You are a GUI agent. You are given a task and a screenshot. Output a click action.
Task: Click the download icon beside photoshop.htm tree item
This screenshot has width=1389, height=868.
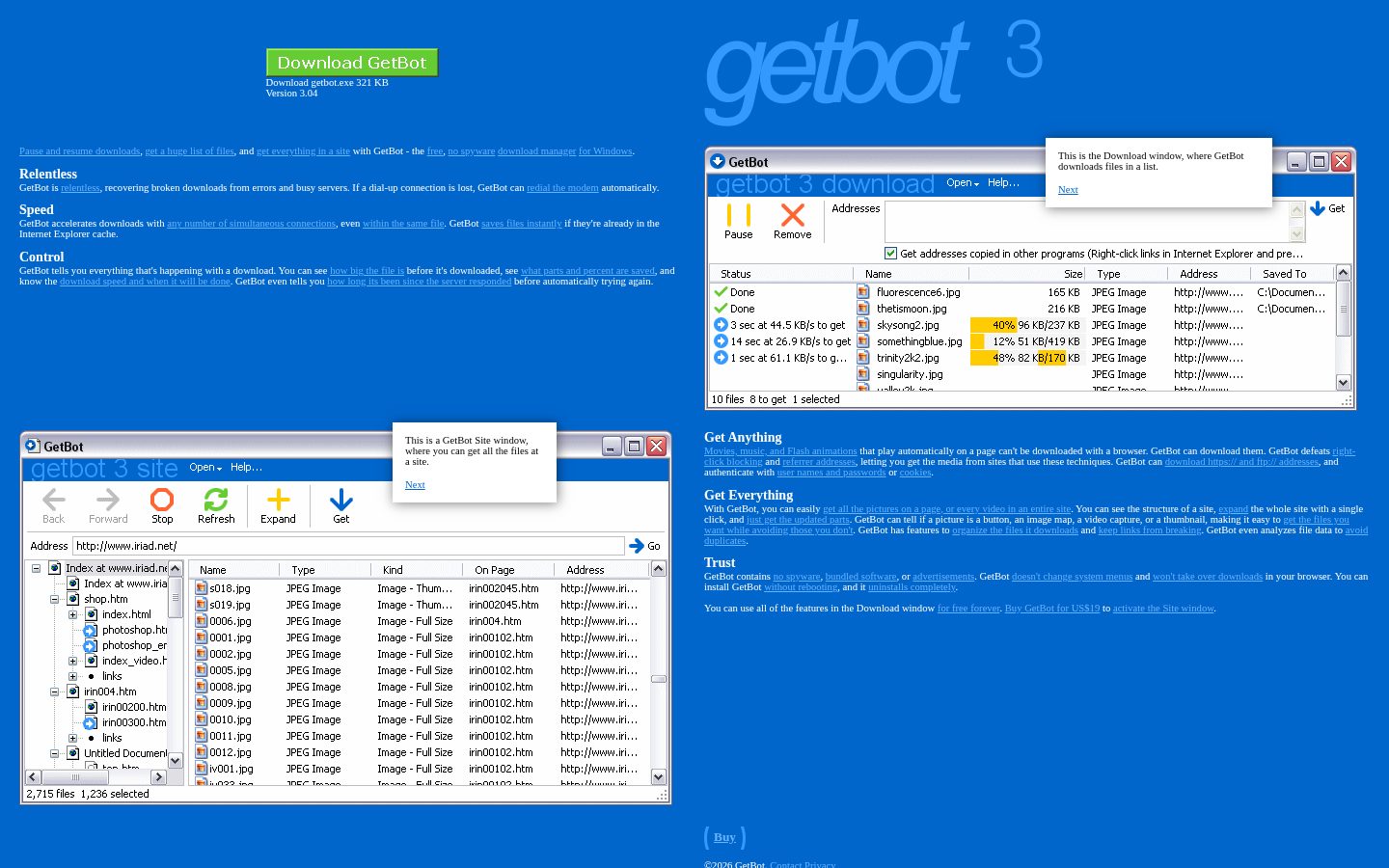pos(91,630)
